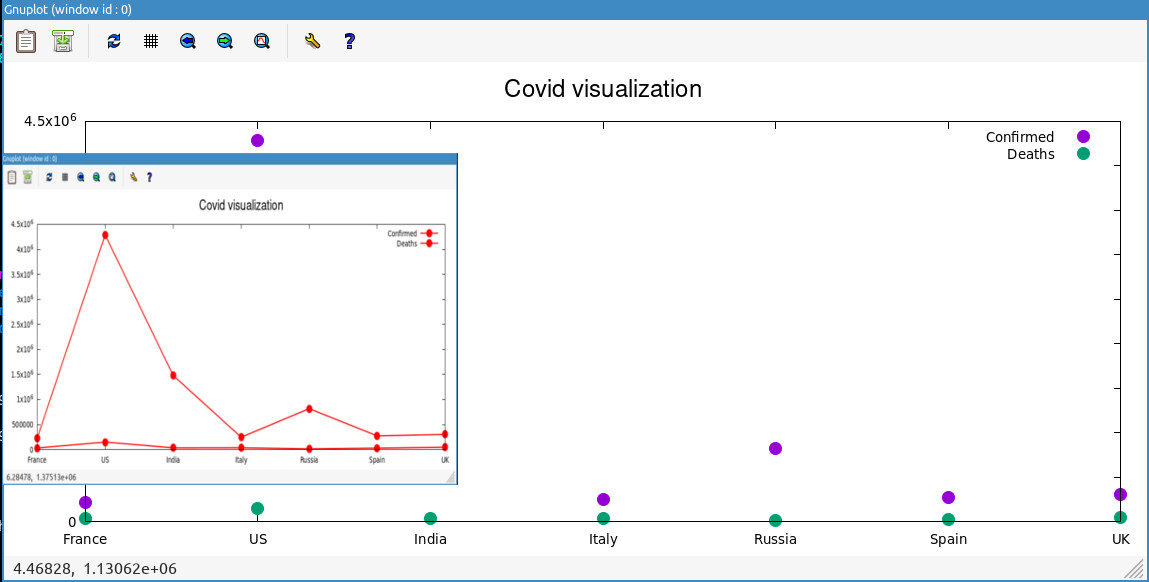Select the title bar of the smaller Gnuplot window
1149x582 pixels.
pos(230,158)
